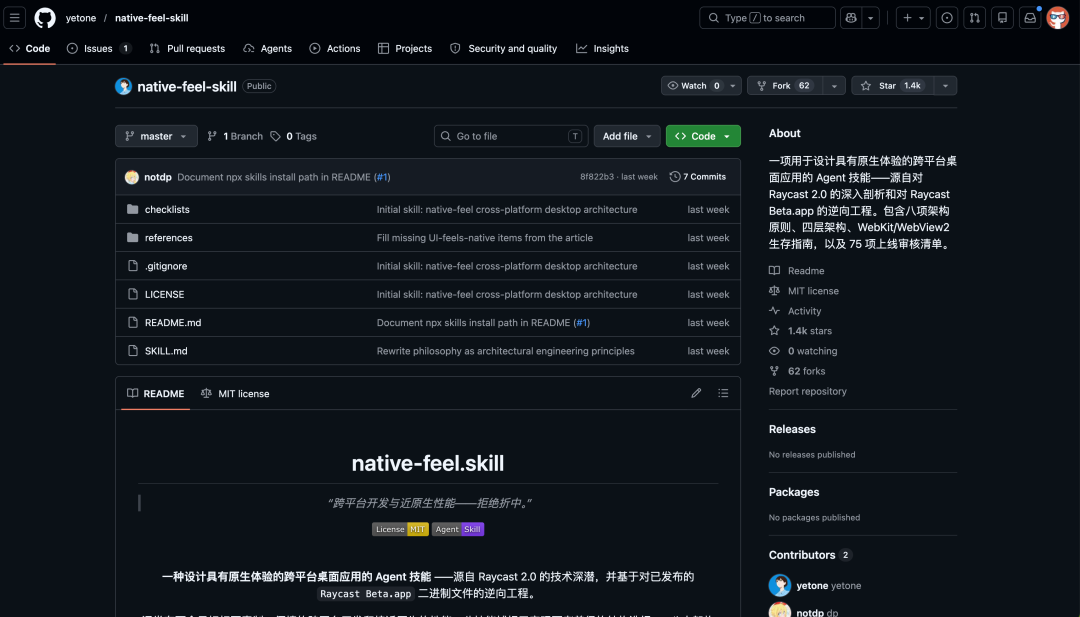Open commit hash 8f822b3
Screen dimensions: 1080x617
(596, 177)
